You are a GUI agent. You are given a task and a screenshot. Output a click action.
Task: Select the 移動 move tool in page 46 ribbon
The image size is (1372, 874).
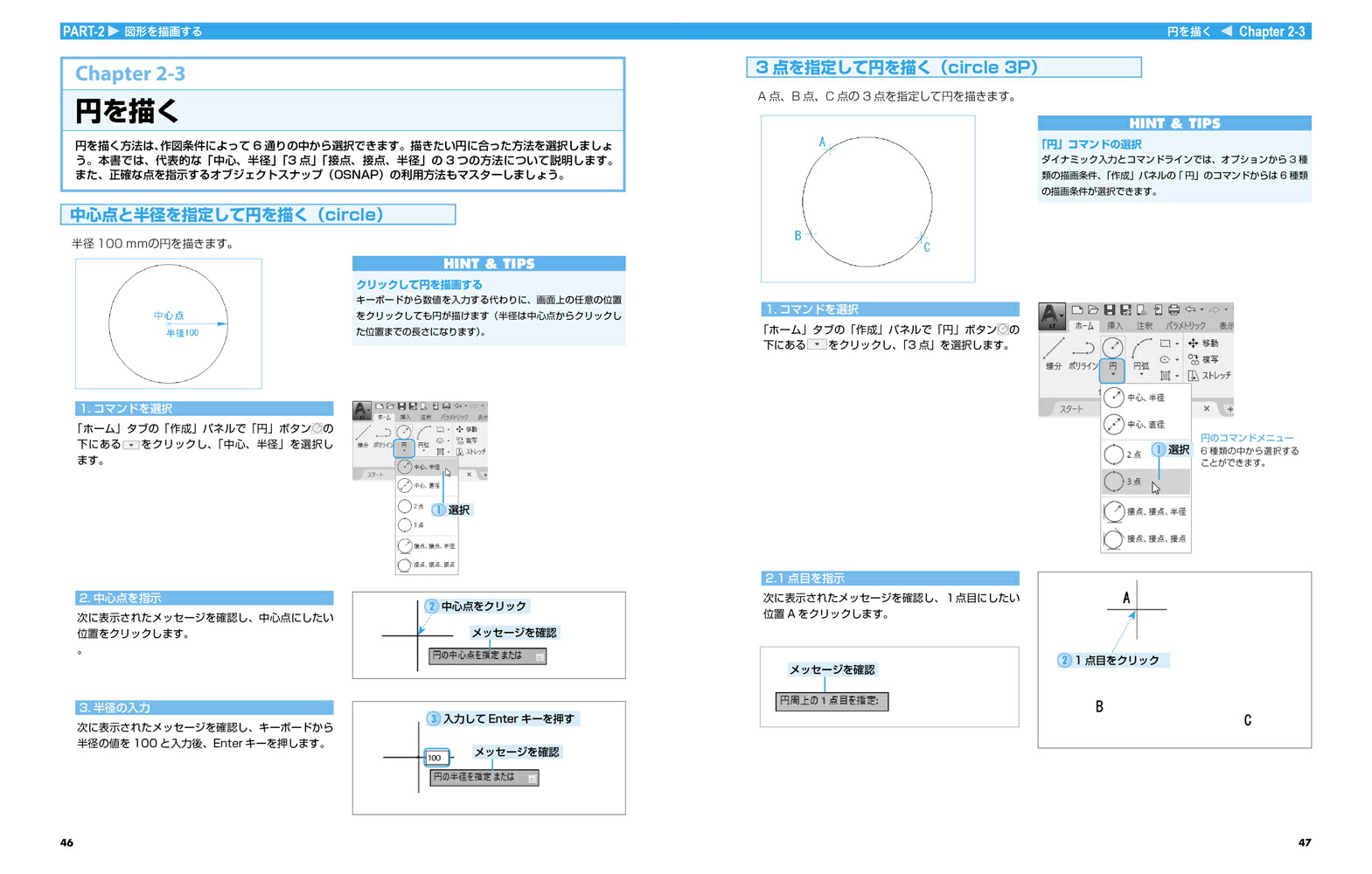(467, 429)
